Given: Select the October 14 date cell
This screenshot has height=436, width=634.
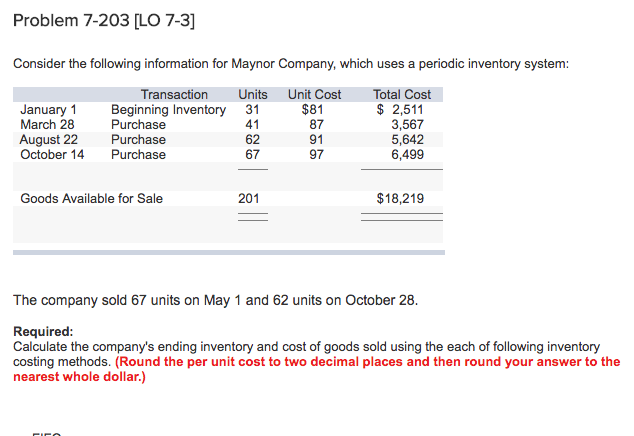Looking at the screenshot, I should [x=52, y=155].
